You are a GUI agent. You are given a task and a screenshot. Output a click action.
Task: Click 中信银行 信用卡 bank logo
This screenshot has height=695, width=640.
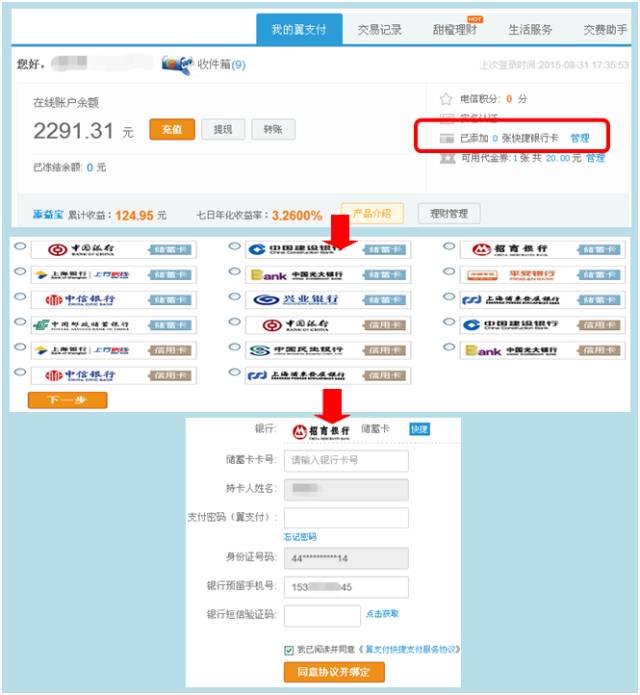[x=80, y=375]
